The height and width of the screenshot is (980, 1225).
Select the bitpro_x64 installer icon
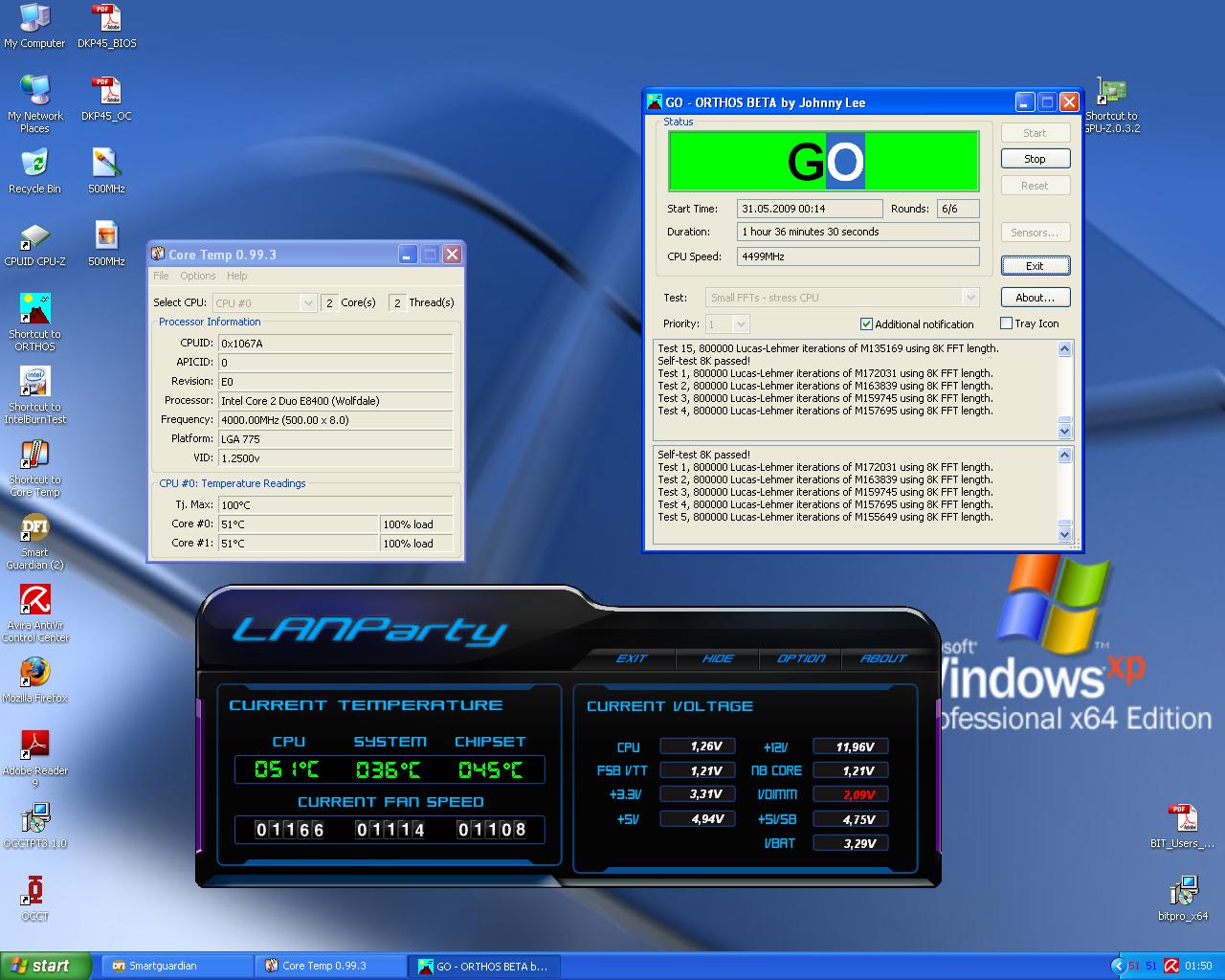[1183, 899]
